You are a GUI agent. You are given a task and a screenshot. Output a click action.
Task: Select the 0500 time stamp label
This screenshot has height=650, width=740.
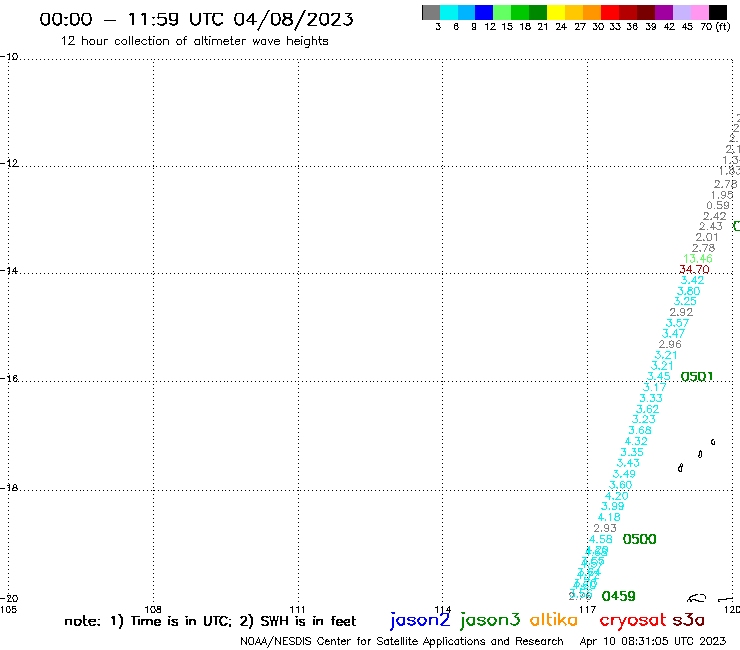pyautogui.click(x=639, y=539)
